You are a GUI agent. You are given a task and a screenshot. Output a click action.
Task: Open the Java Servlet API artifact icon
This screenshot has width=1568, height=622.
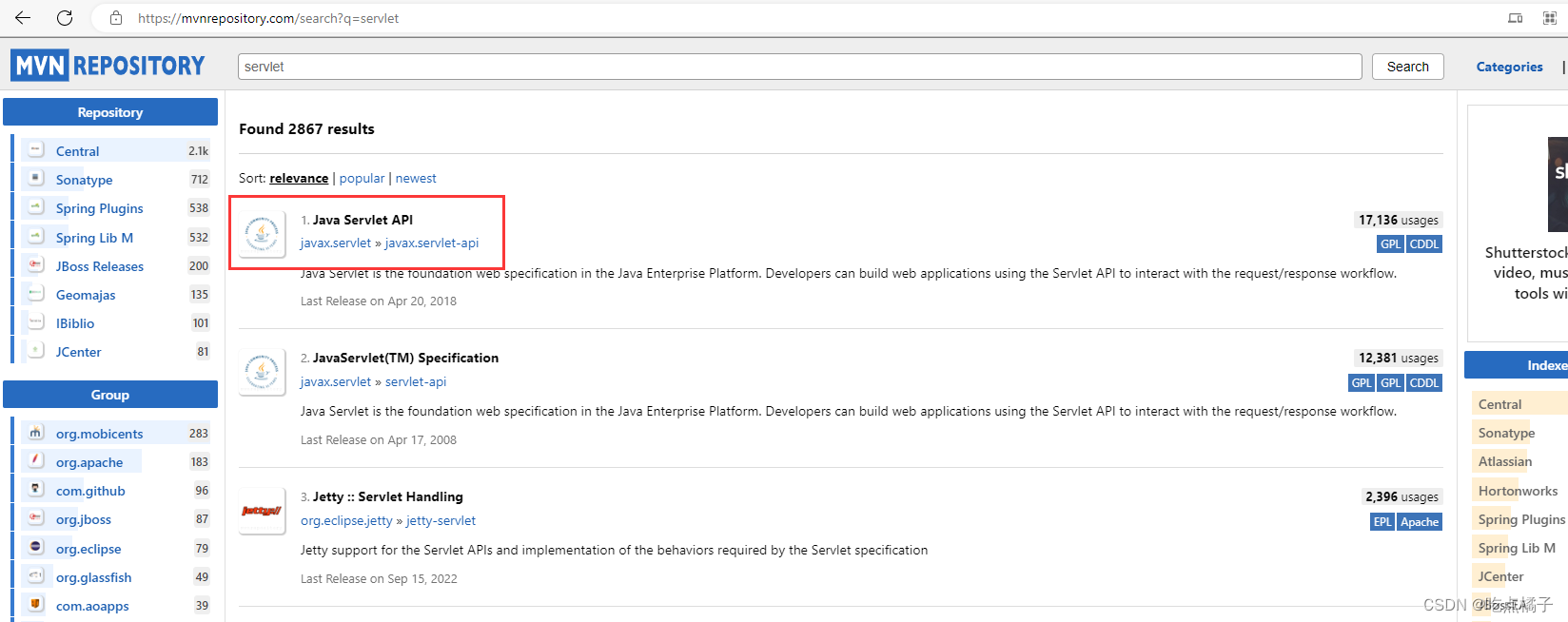tap(262, 234)
